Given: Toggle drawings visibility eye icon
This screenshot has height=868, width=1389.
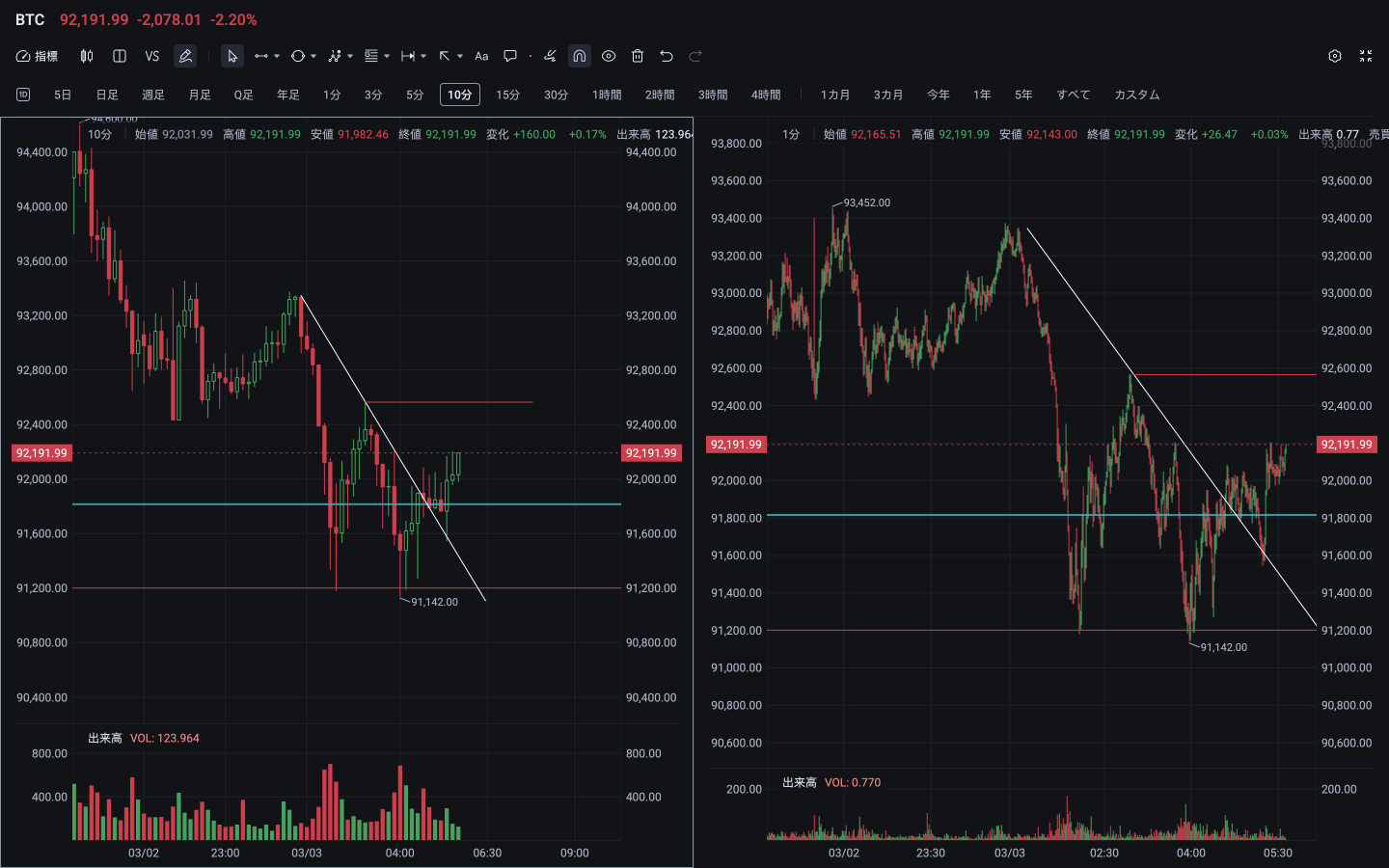Looking at the screenshot, I should 609,56.
